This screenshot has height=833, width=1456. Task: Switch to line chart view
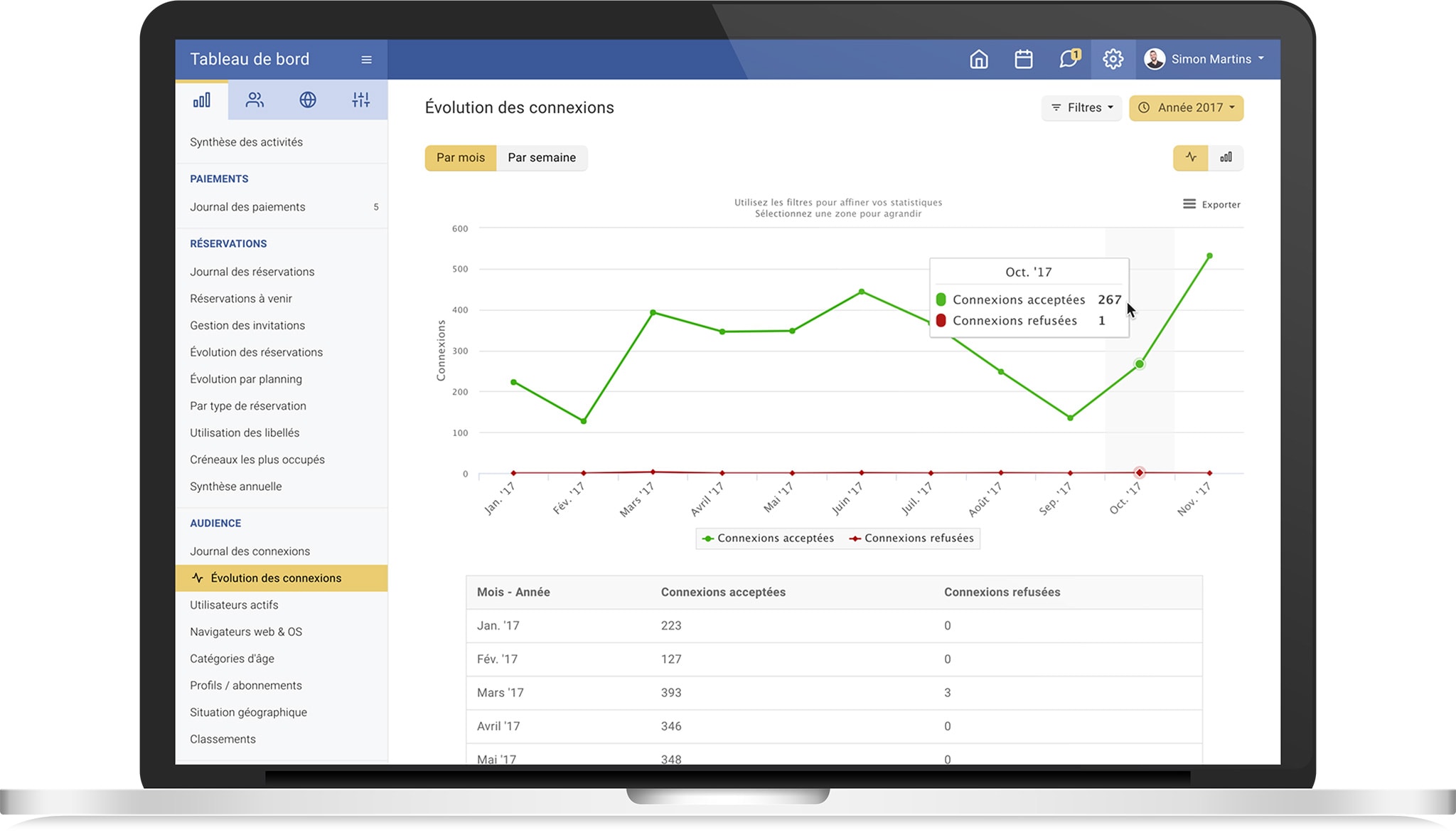(x=1191, y=157)
